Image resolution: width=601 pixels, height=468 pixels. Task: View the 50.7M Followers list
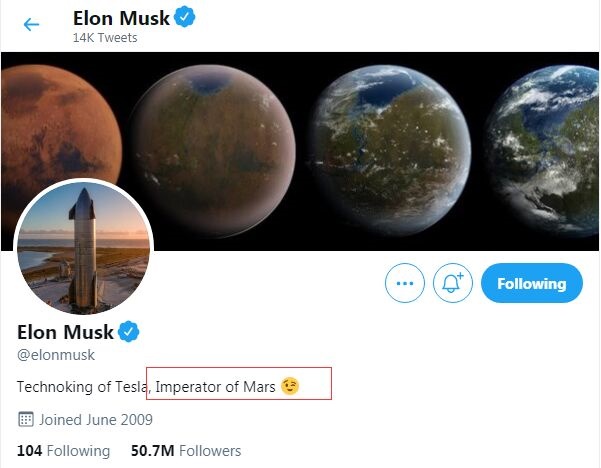186,451
